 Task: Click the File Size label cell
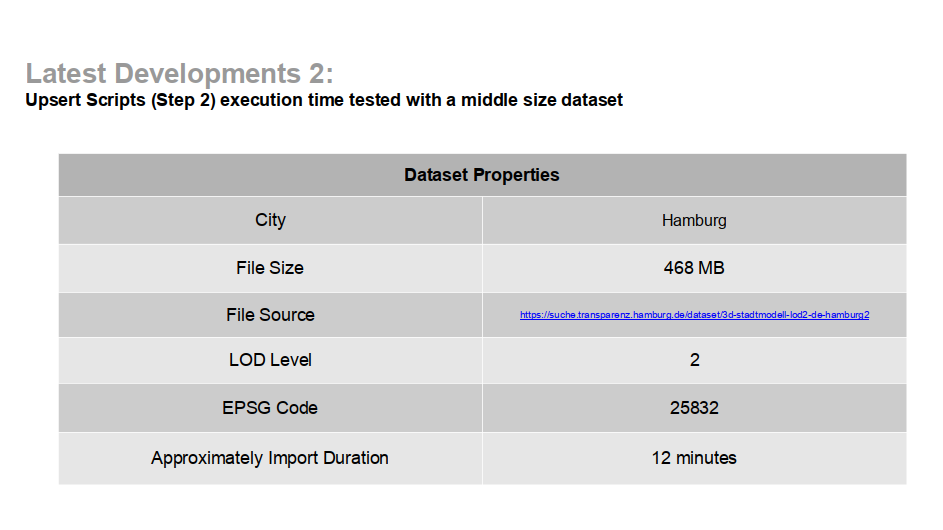pyautogui.click(x=270, y=268)
